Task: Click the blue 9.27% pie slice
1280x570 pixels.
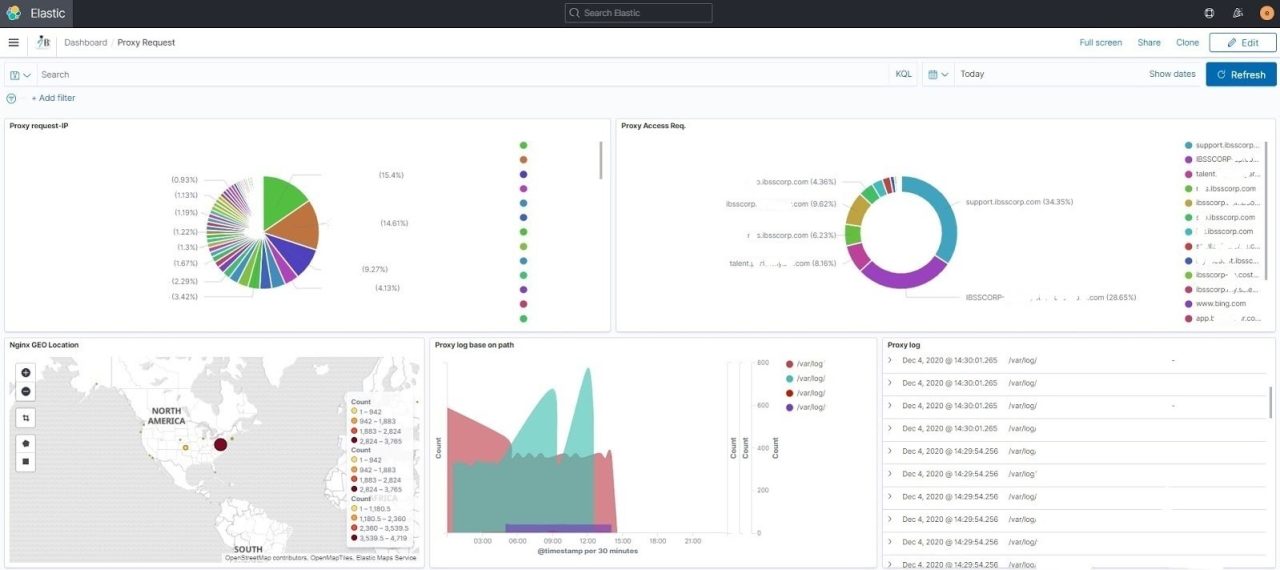Action: pos(292,258)
